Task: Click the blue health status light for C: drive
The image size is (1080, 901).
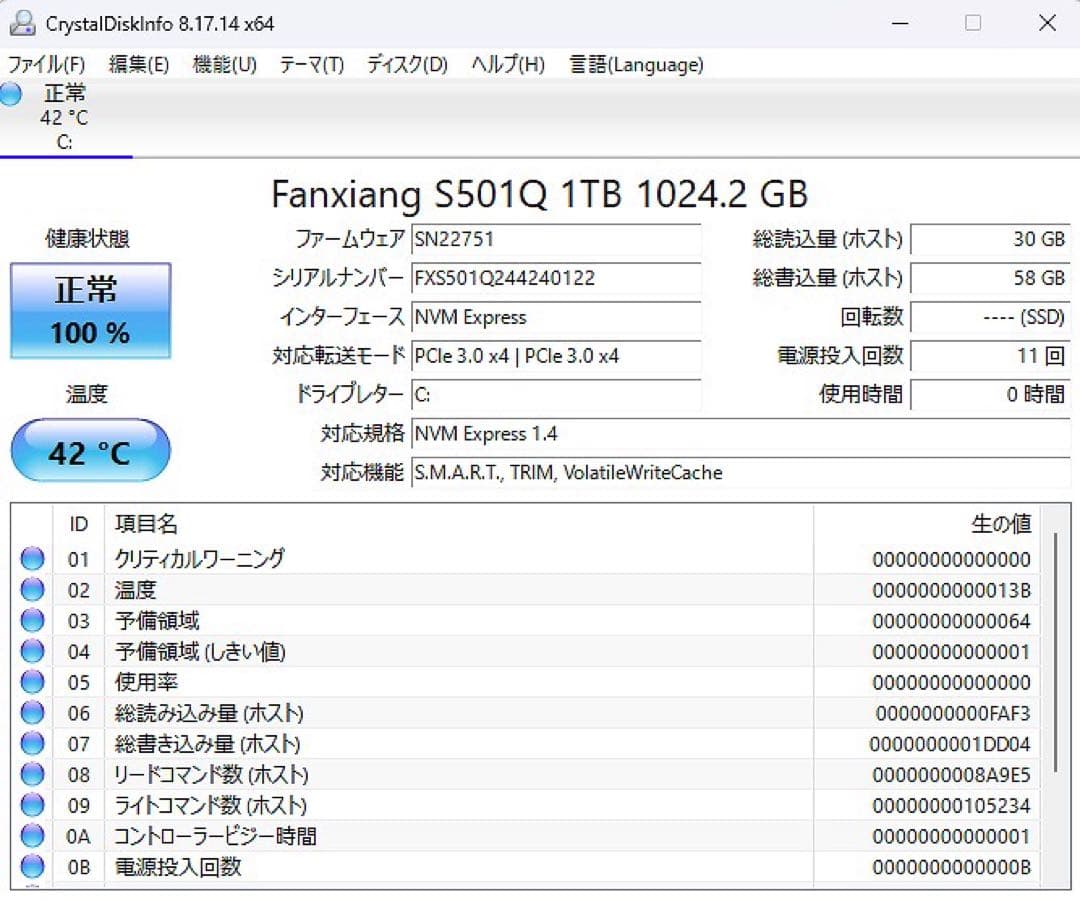Action: coord(10,93)
